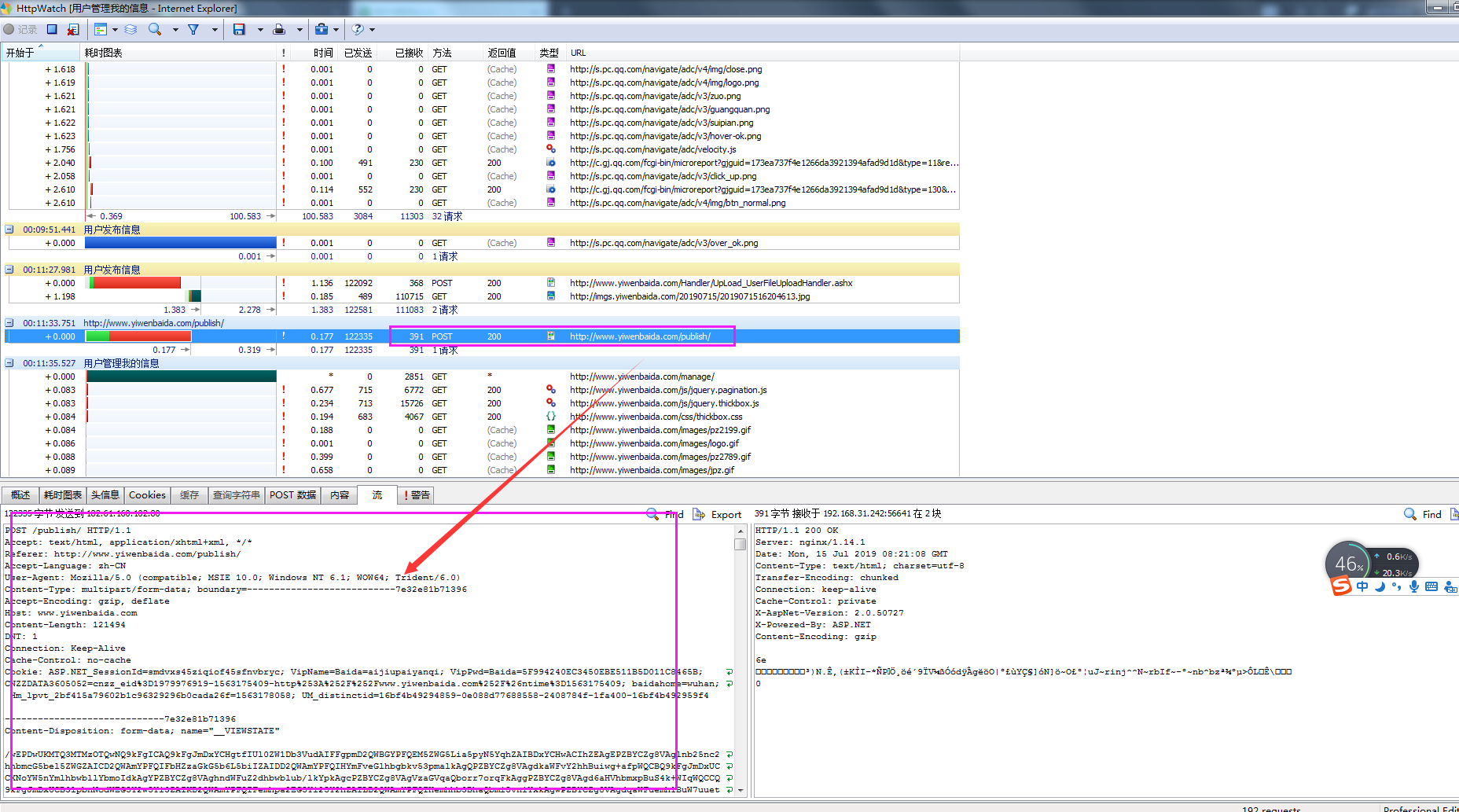Click the Help question mark icon

[358, 29]
